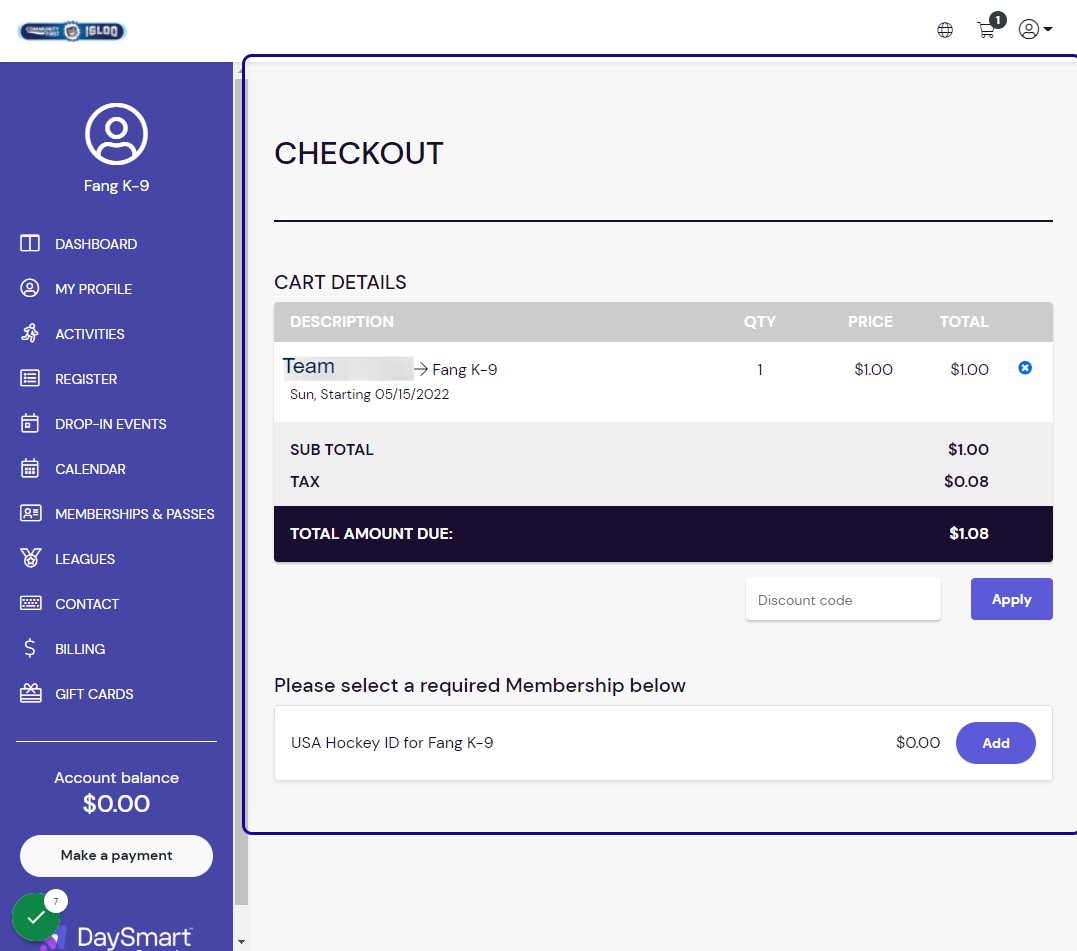1077x951 pixels.
Task: Open Activities in the sidebar
Action: click(90, 334)
